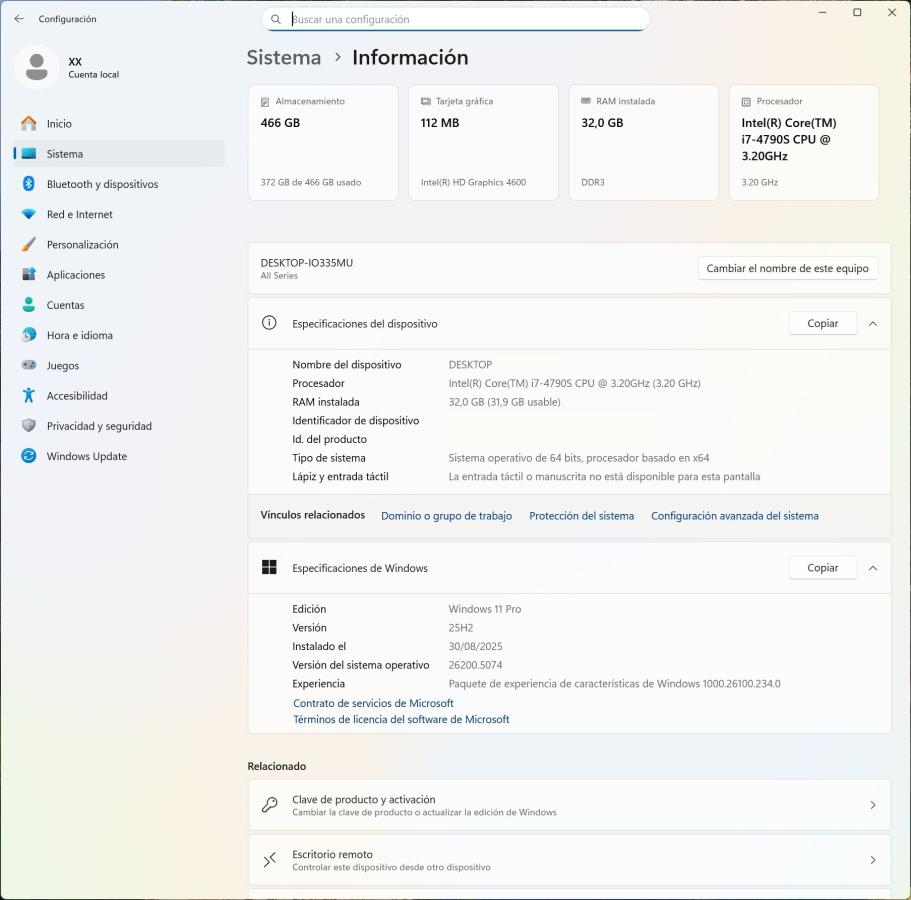Click the Buscar una configuración search field
The width and height of the screenshot is (911, 900).
tap(465, 19)
